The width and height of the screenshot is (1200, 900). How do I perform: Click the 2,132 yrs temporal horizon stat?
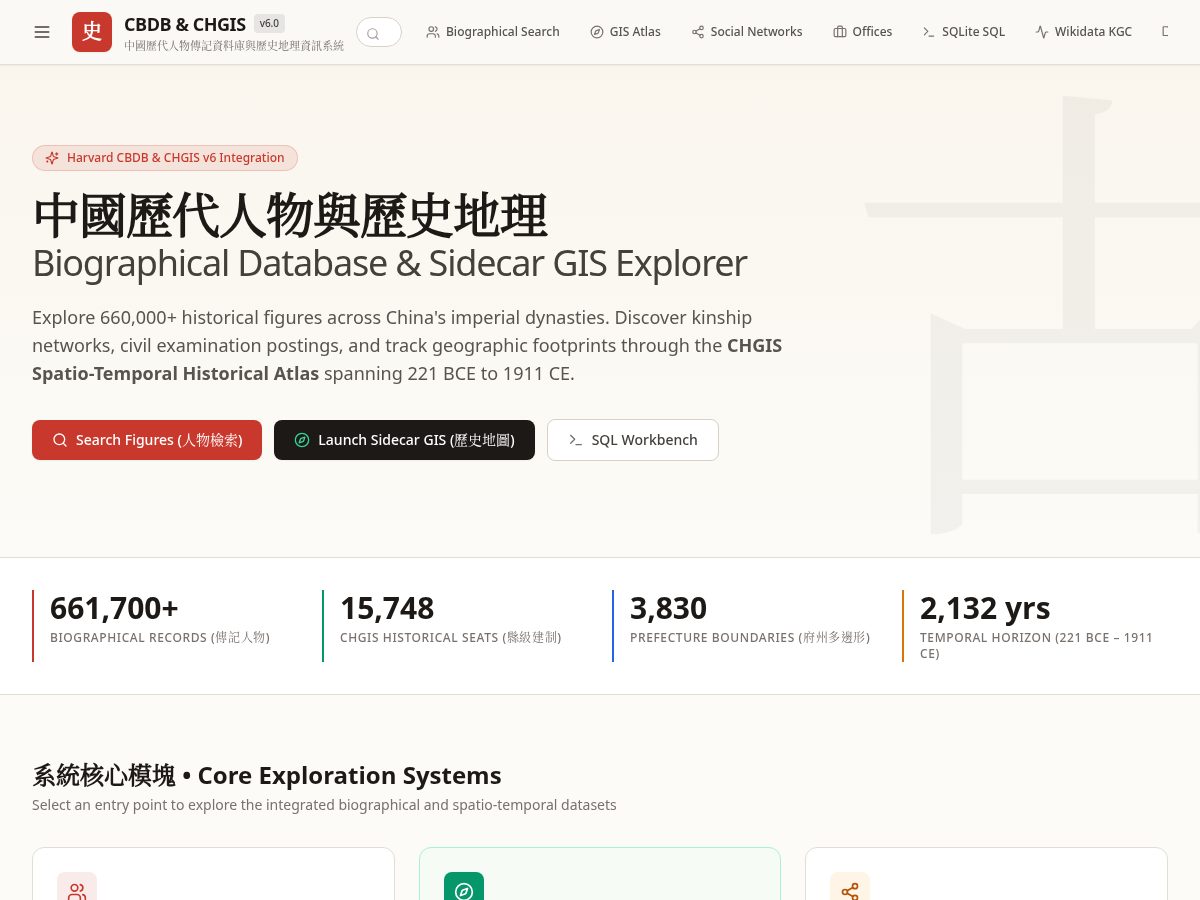[1035, 626]
